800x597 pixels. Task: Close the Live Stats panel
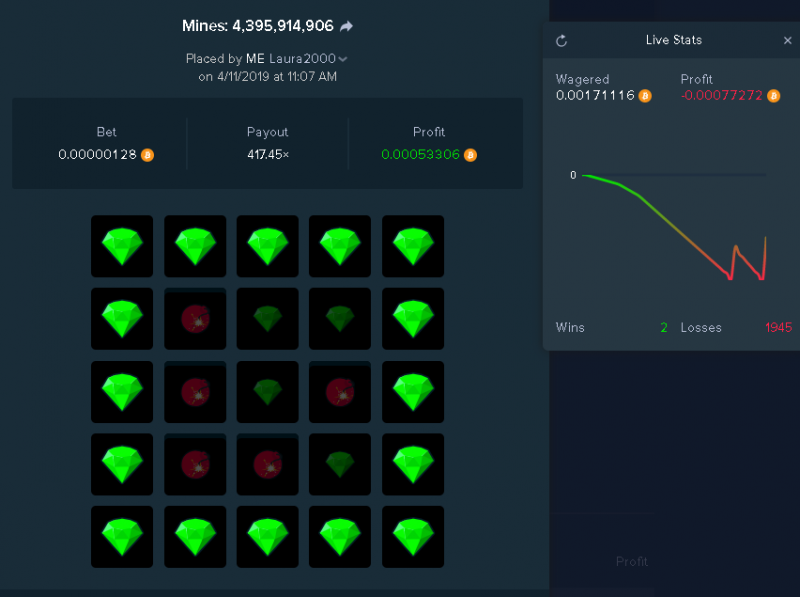tap(788, 40)
